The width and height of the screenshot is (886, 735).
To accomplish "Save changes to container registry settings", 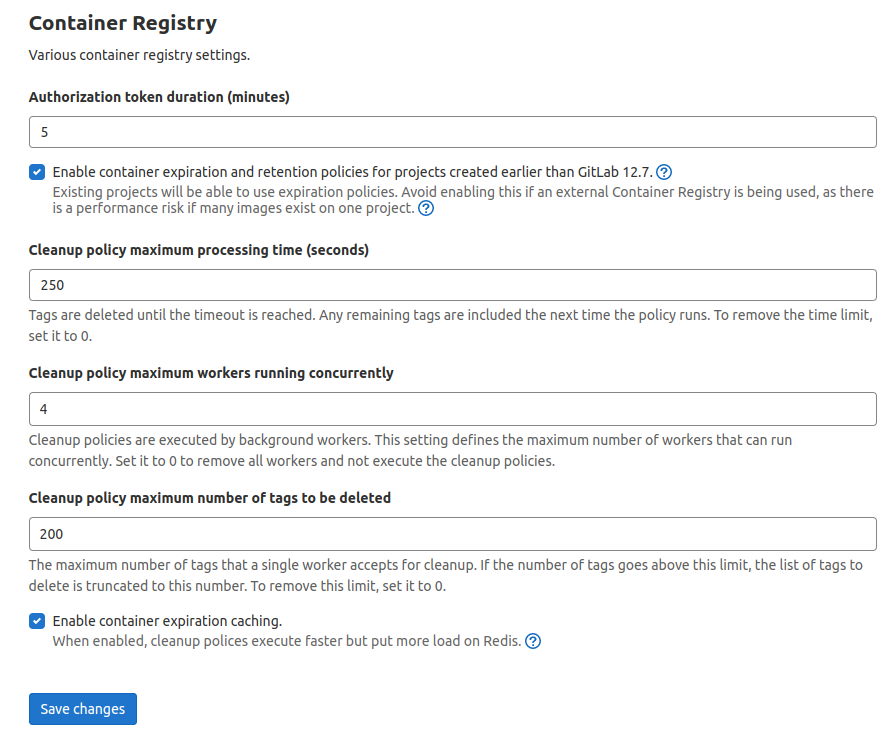I will click(83, 709).
